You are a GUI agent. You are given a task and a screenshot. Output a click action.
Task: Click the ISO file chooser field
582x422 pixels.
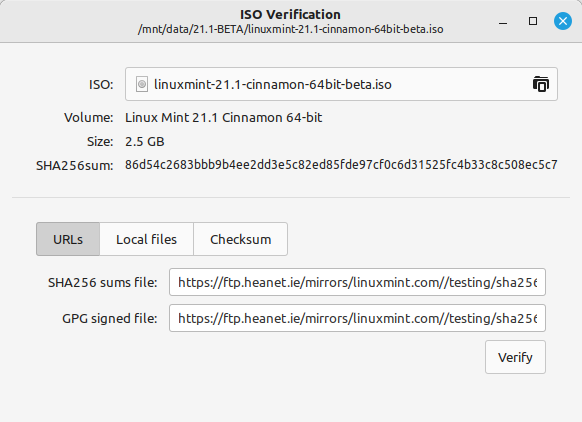coord(341,84)
